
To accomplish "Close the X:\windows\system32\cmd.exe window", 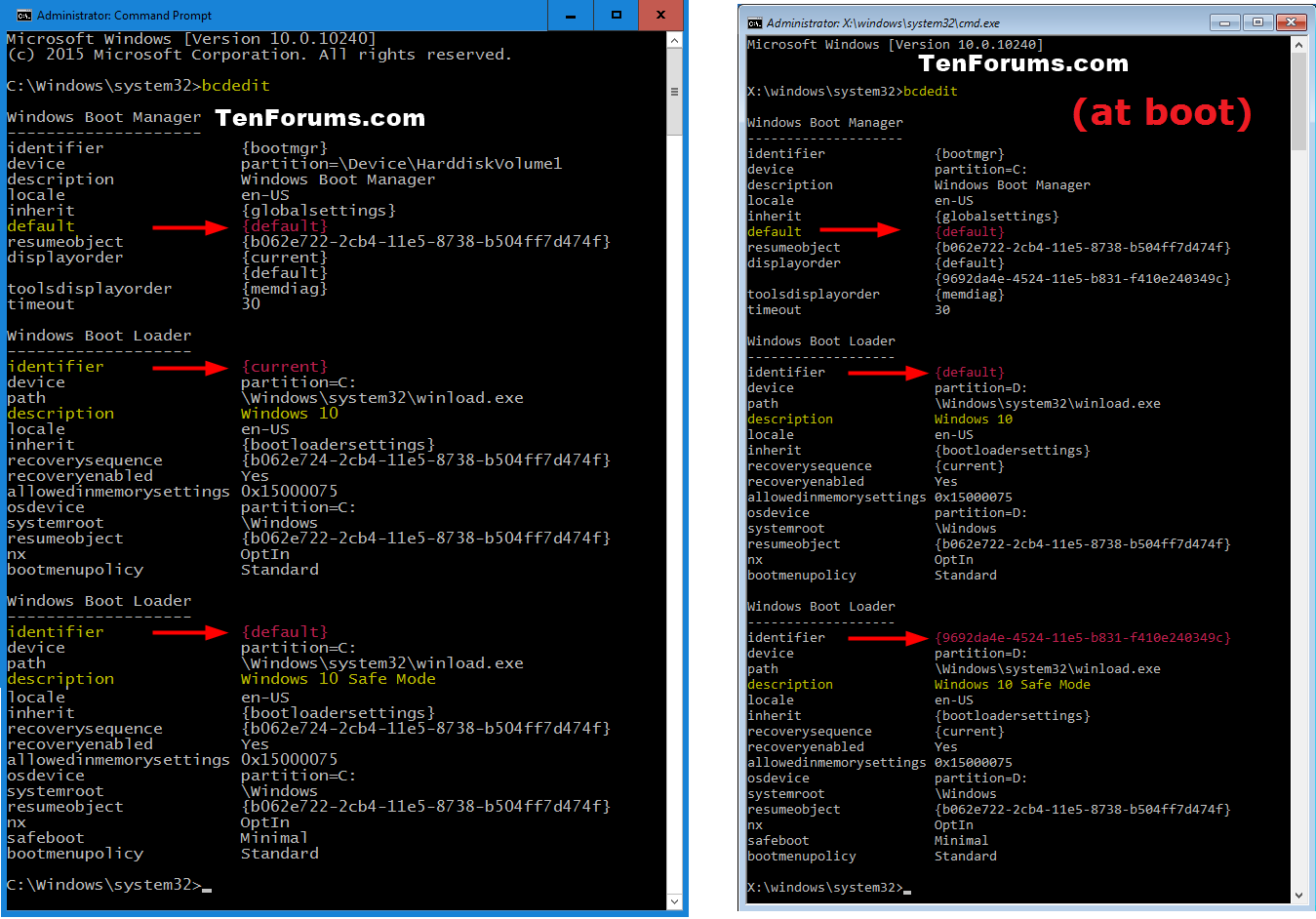I will point(1291,21).
